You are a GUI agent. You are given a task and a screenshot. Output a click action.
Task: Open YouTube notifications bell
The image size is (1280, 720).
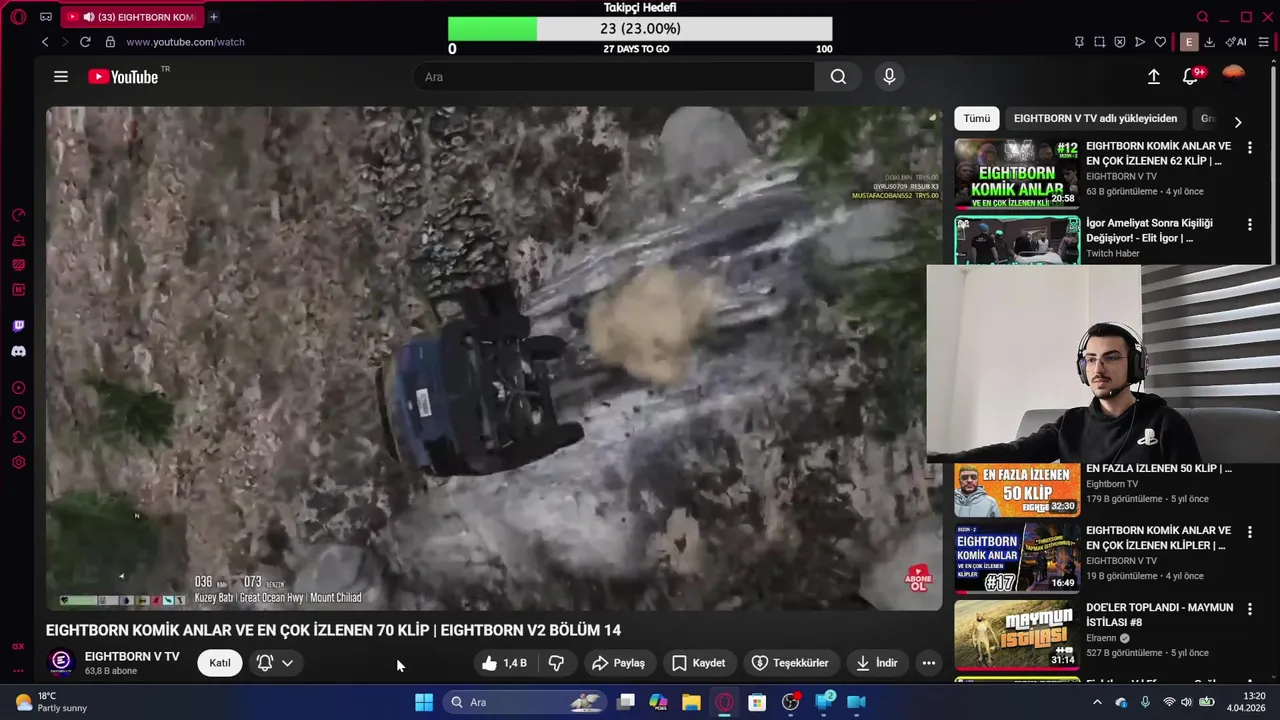point(1191,76)
